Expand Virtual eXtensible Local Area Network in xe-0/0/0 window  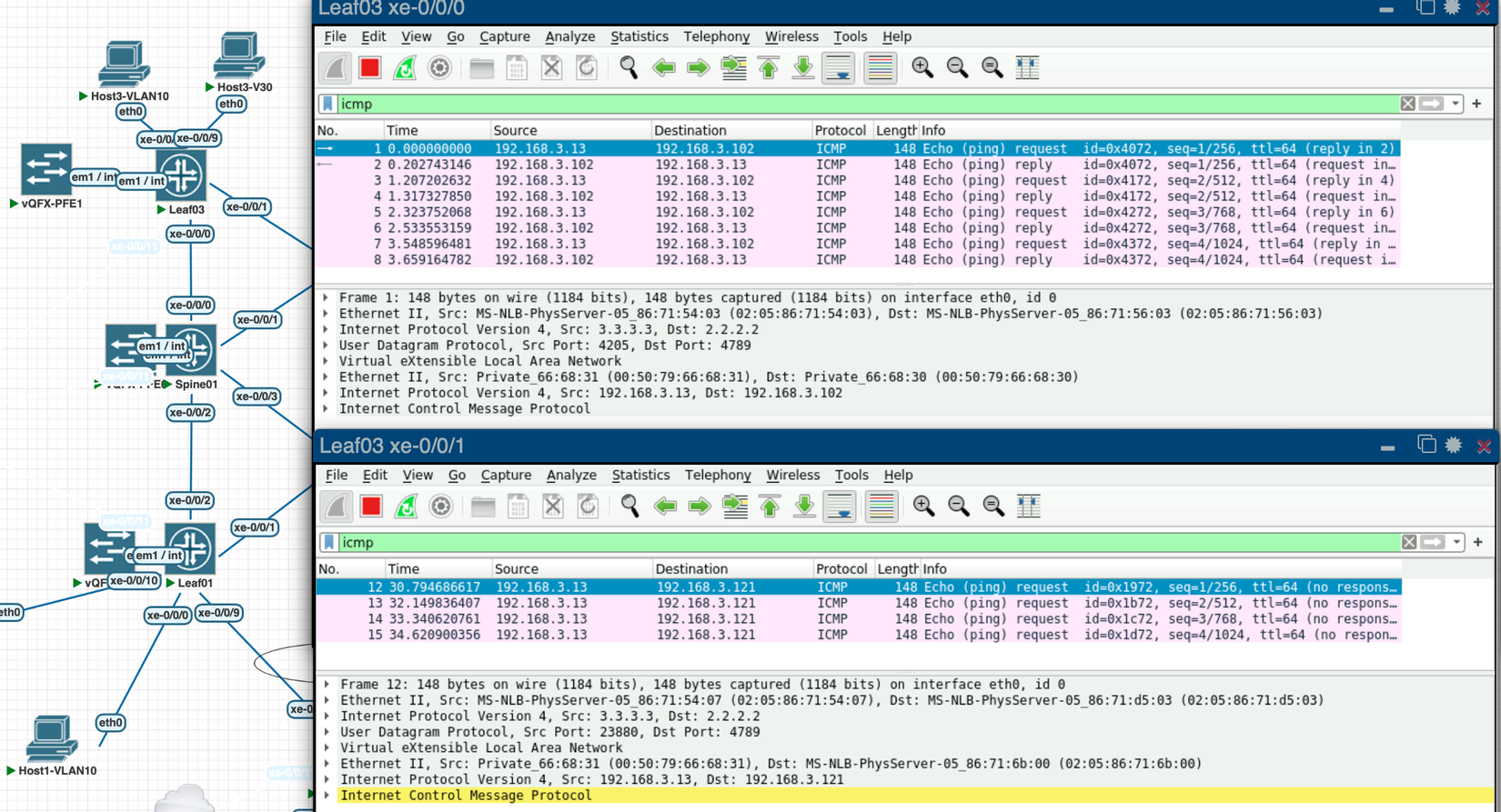pyautogui.click(x=326, y=361)
